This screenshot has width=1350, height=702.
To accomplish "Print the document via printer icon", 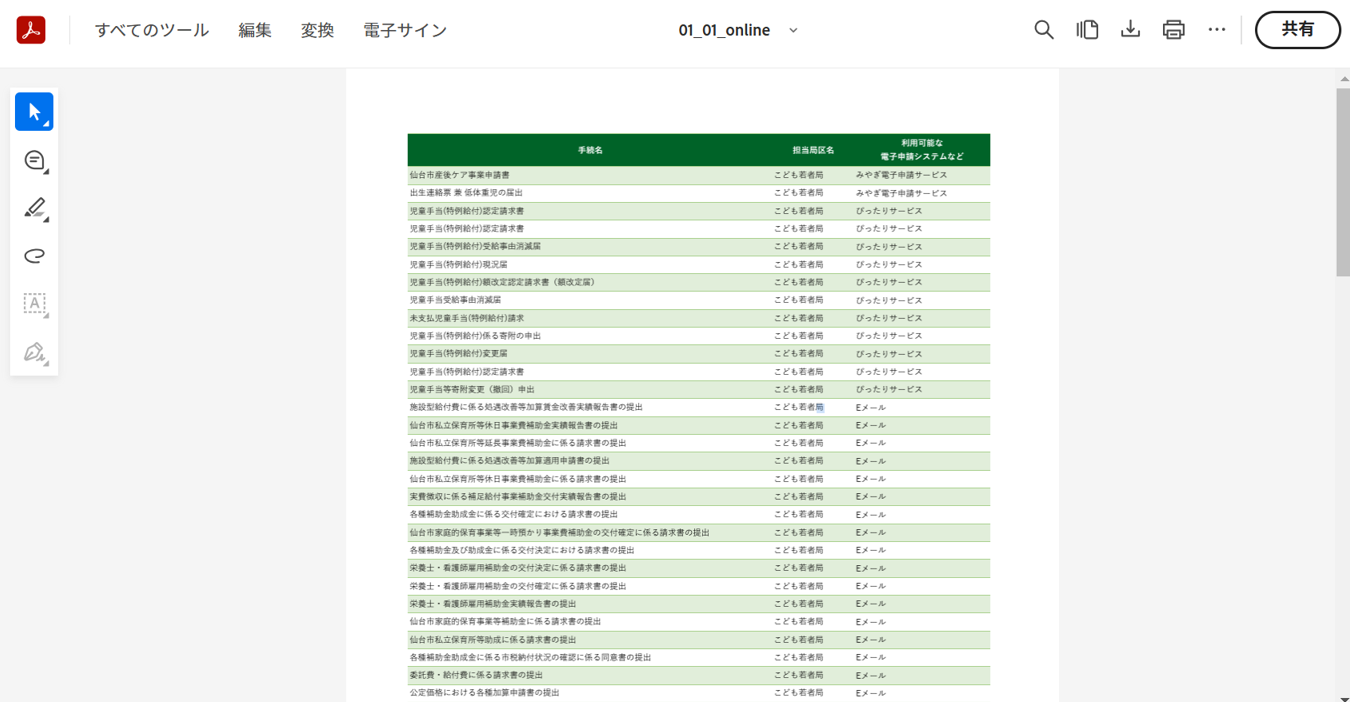I will [1173, 30].
